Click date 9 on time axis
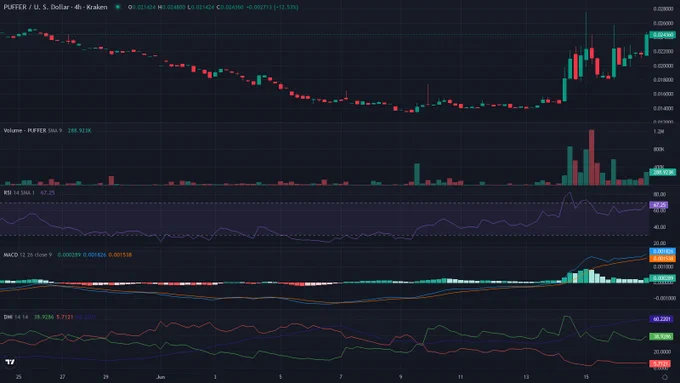 [401, 377]
